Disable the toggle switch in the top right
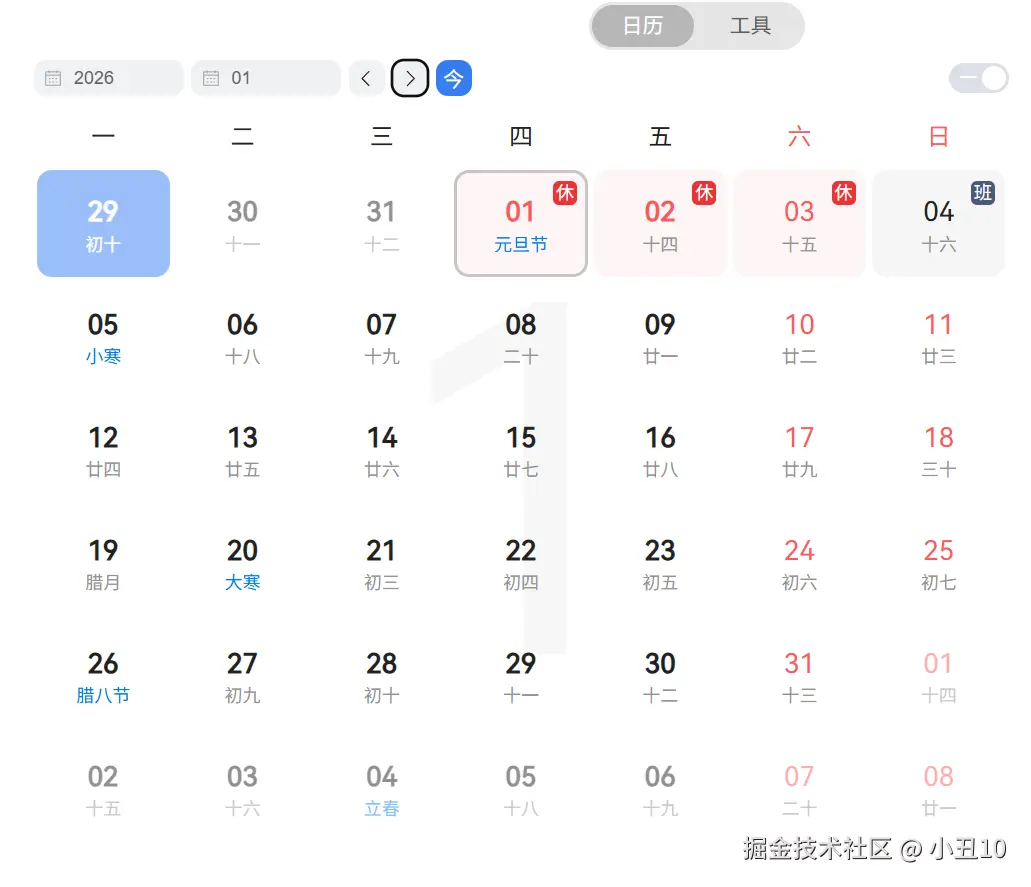Viewport: 1031px width, 887px height. (x=977, y=78)
